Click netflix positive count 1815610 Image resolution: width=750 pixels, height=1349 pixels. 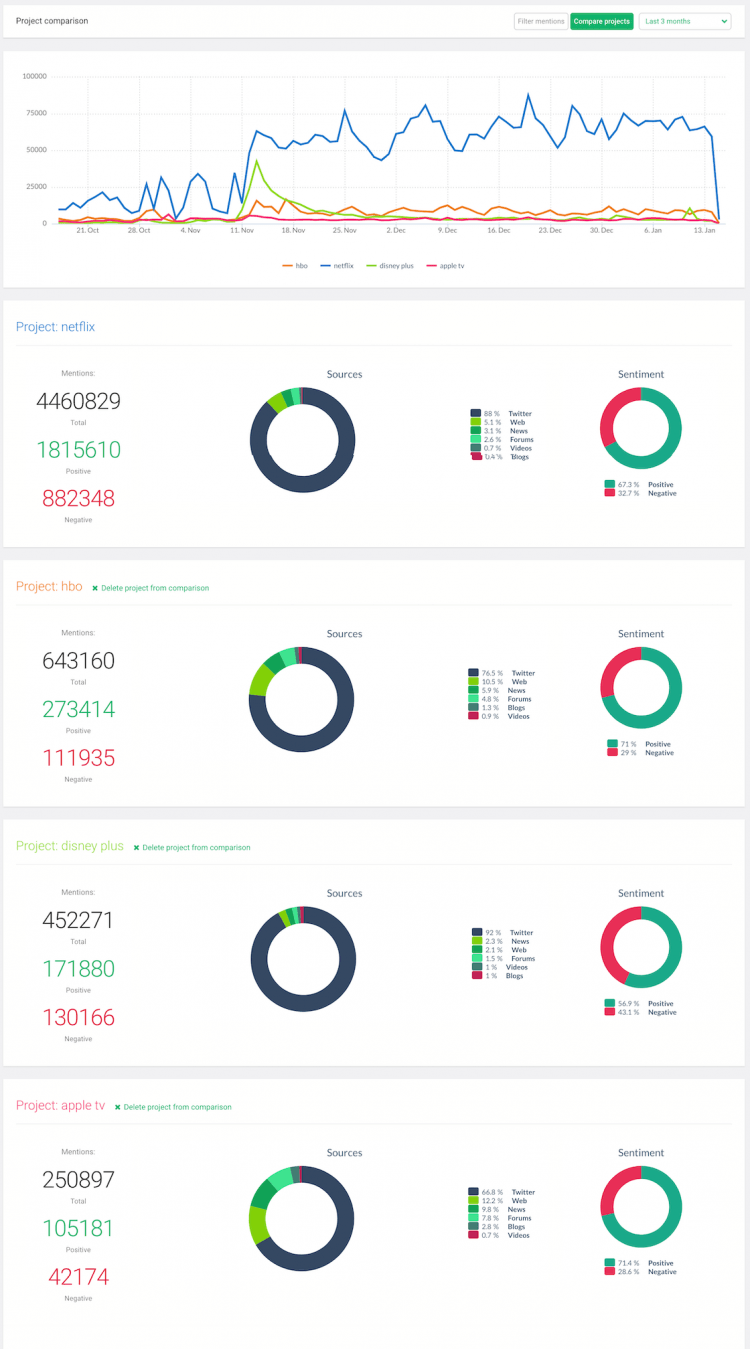78,450
